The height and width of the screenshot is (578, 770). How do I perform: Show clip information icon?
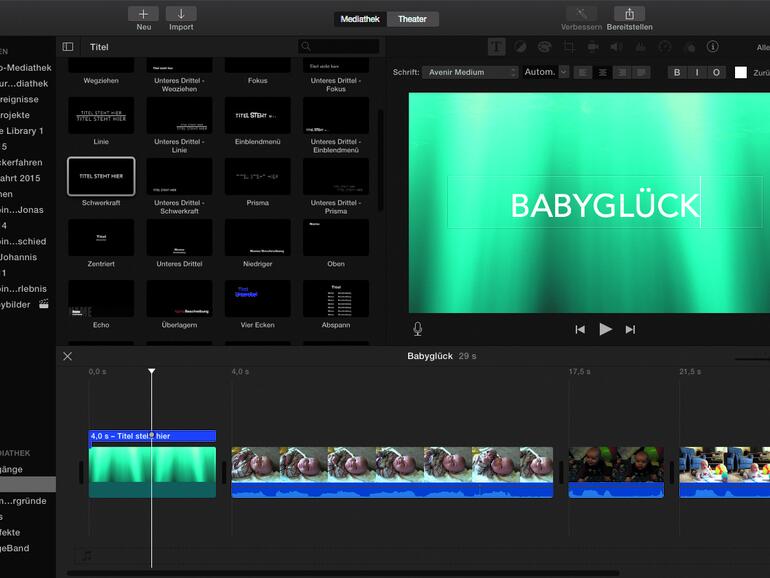pyautogui.click(x=712, y=47)
